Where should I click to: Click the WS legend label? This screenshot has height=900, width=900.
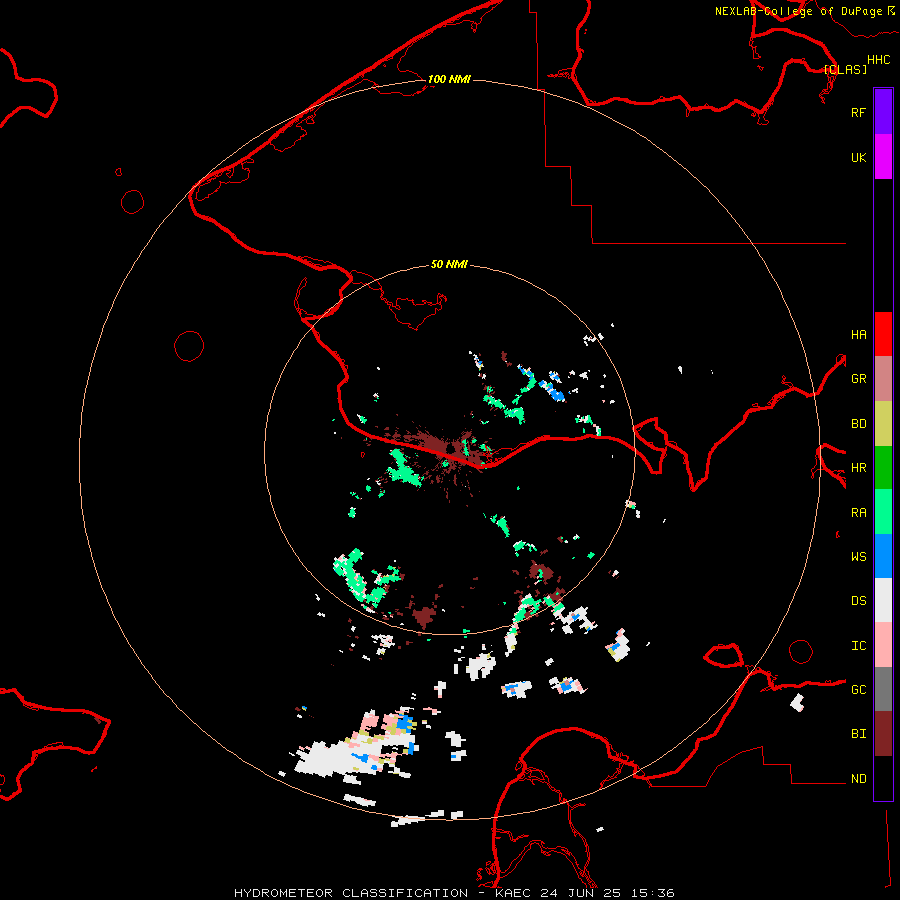point(858,557)
